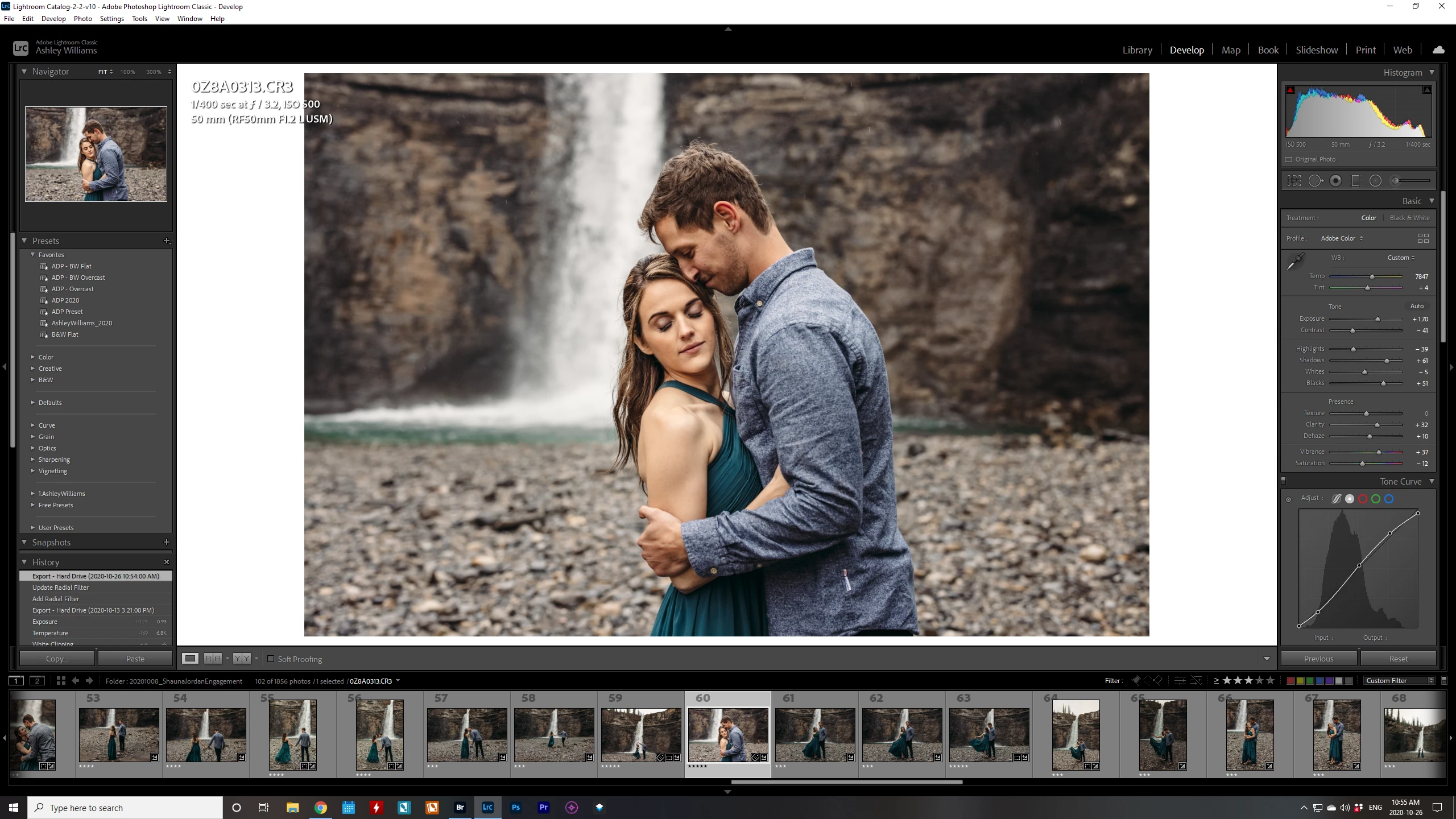Activate the Red Eye Correction tool
1456x819 pixels.
[x=1336, y=181]
